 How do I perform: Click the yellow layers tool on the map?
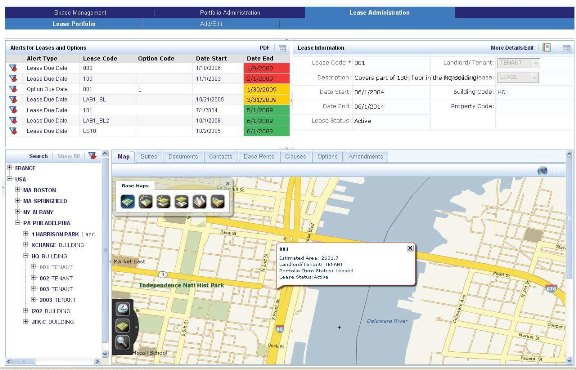click(123, 326)
